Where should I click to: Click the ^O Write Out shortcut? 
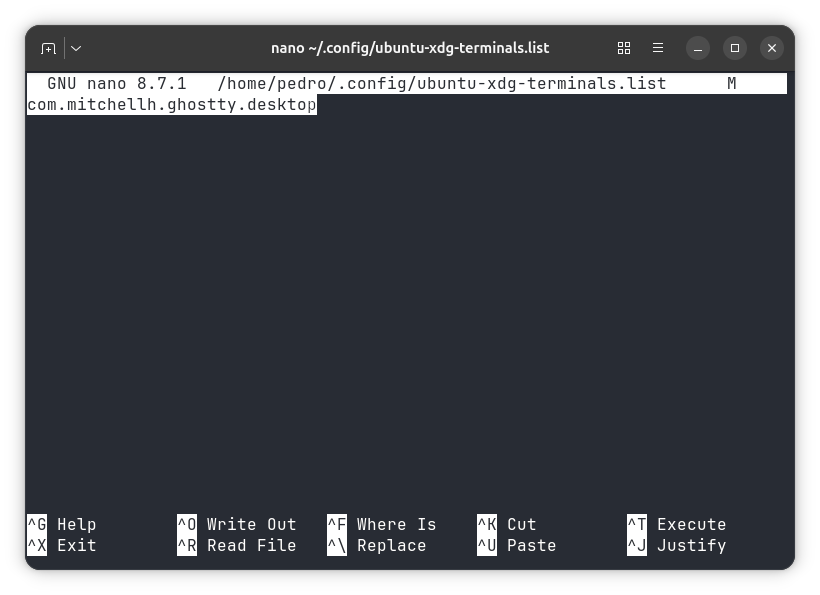coord(237,524)
